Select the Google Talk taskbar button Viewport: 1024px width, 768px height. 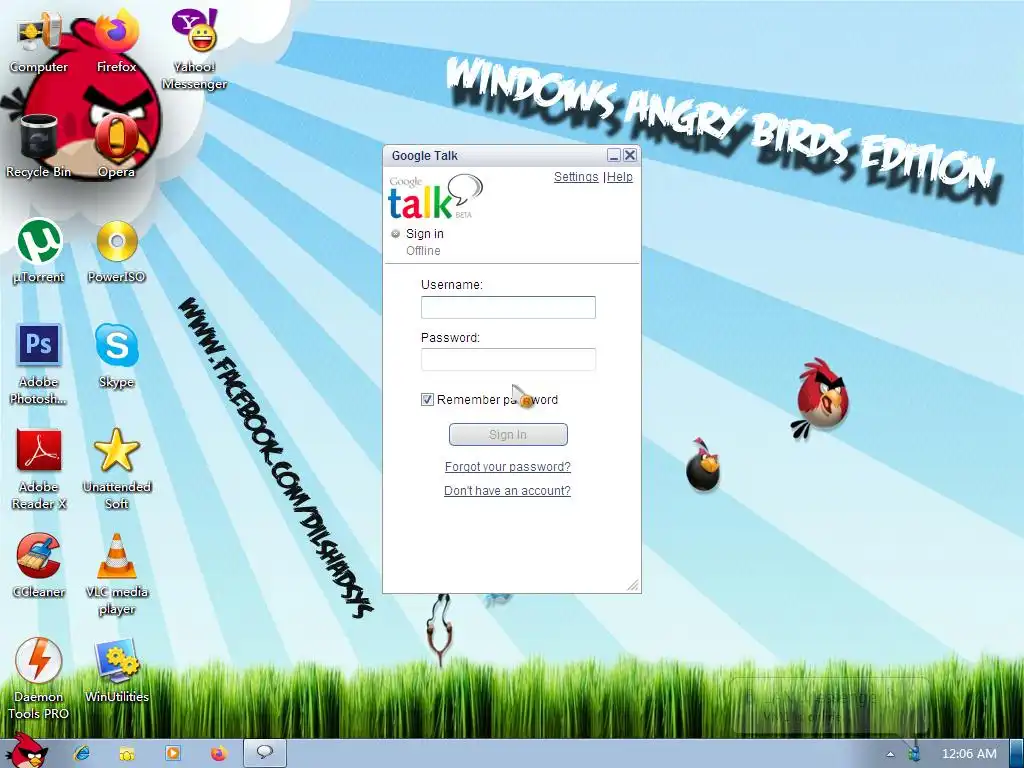point(264,753)
